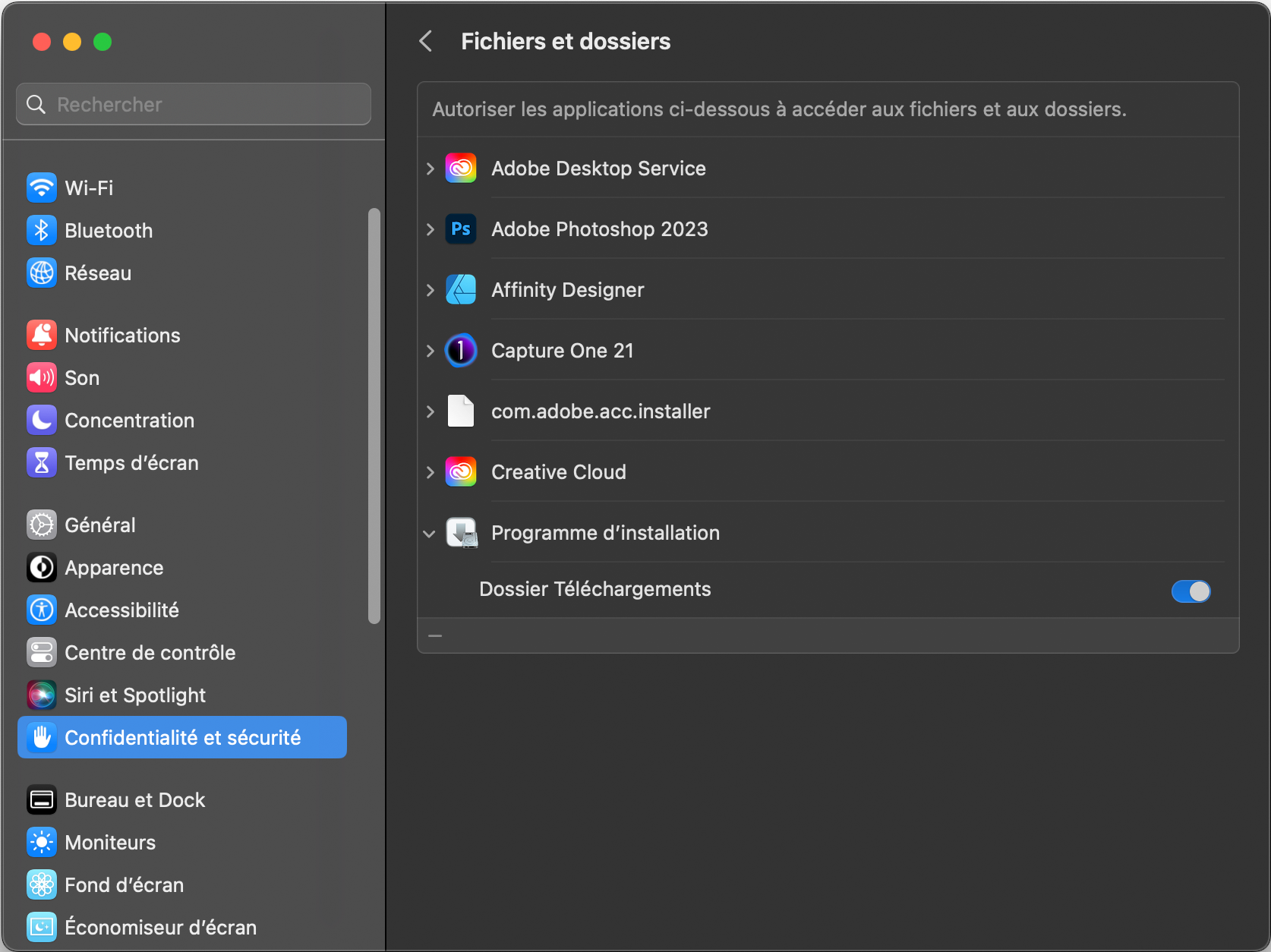1271x952 pixels.
Task: Click the Concentration moon icon
Action: [42, 420]
